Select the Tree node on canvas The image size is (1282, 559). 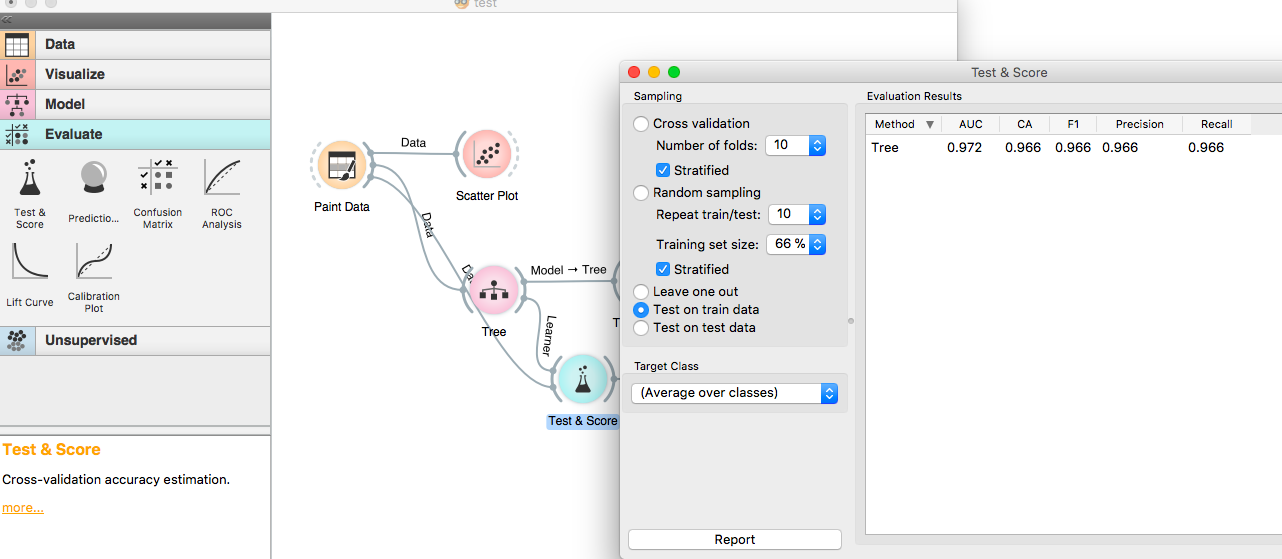click(x=494, y=290)
